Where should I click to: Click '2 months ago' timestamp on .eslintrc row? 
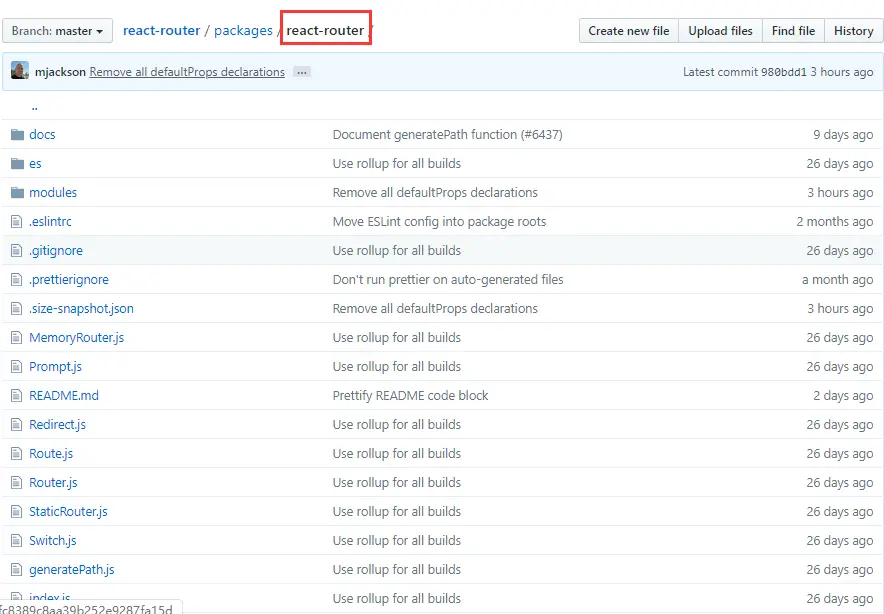[x=834, y=222]
